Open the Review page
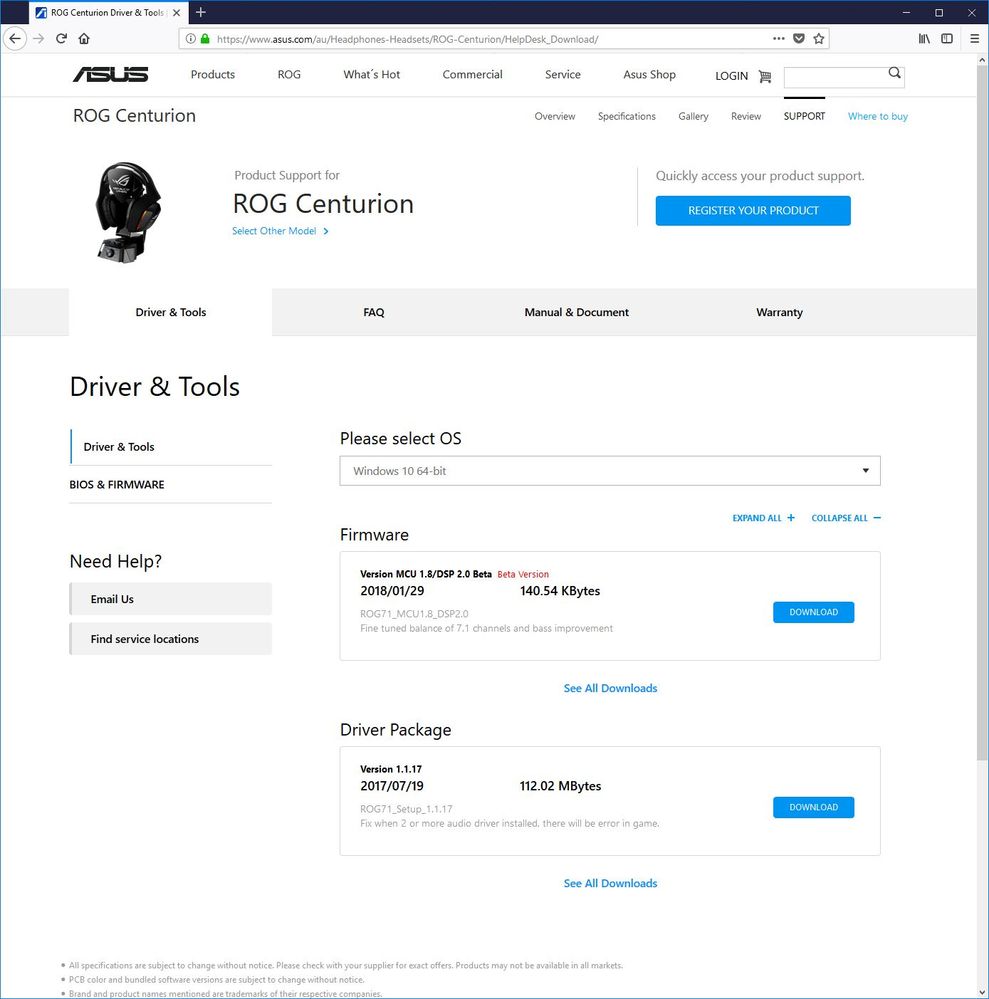Viewport: 989px width, 999px height. [746, 116]
